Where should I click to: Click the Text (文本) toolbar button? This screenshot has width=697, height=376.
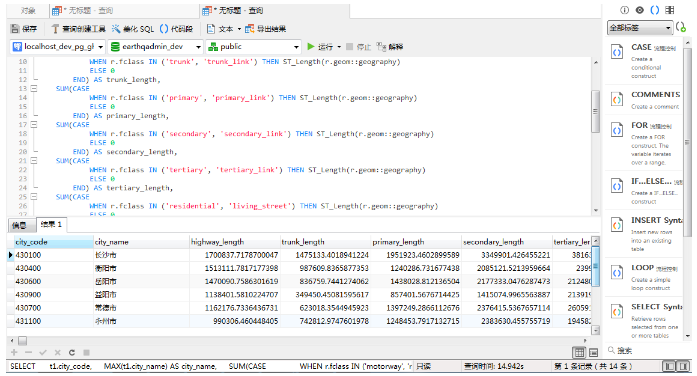220,29
